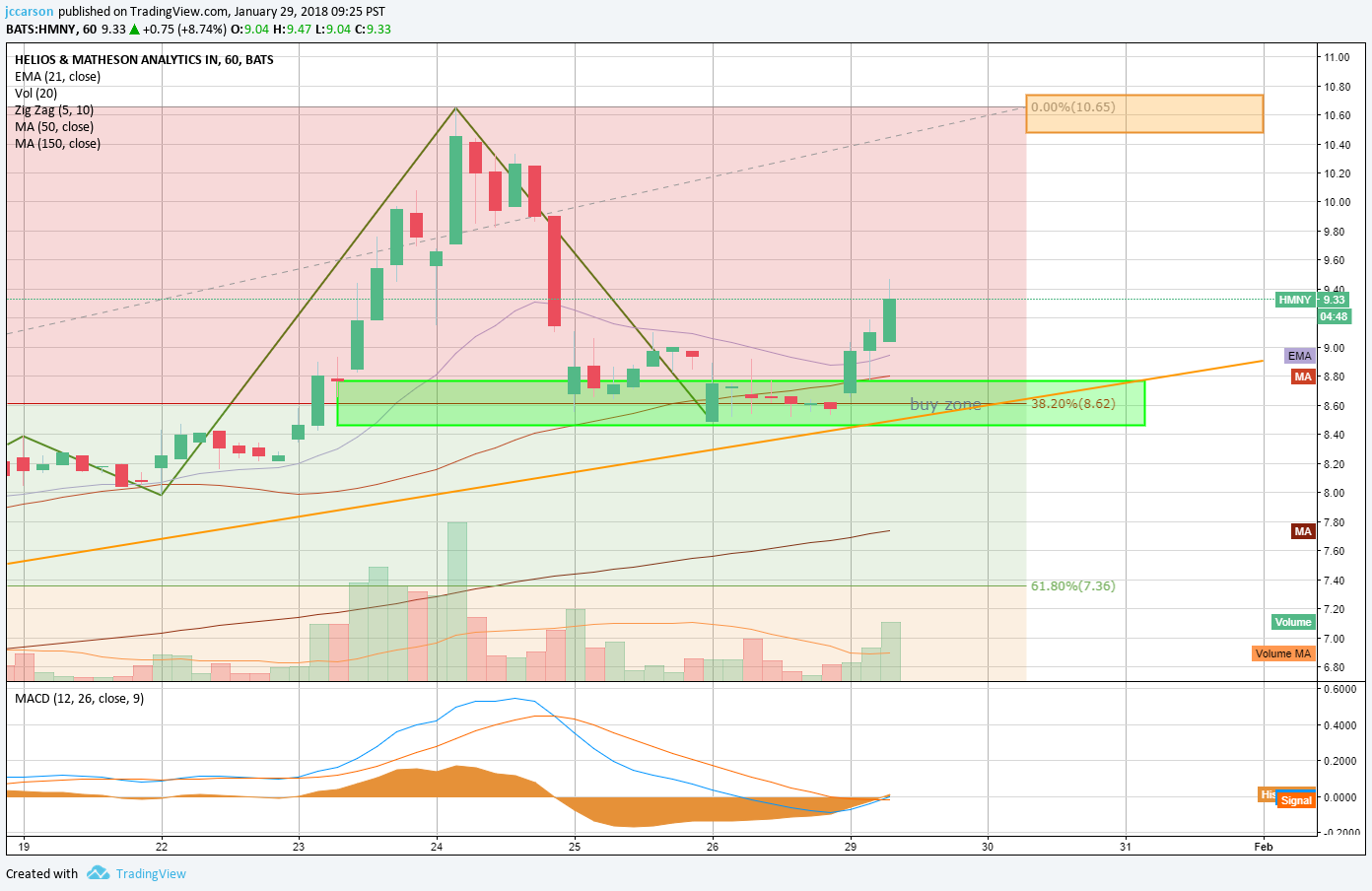The height and width of the screenshot is (891, 1372).
Task: Click date 22 on the time axis
Action: (162, 846)
